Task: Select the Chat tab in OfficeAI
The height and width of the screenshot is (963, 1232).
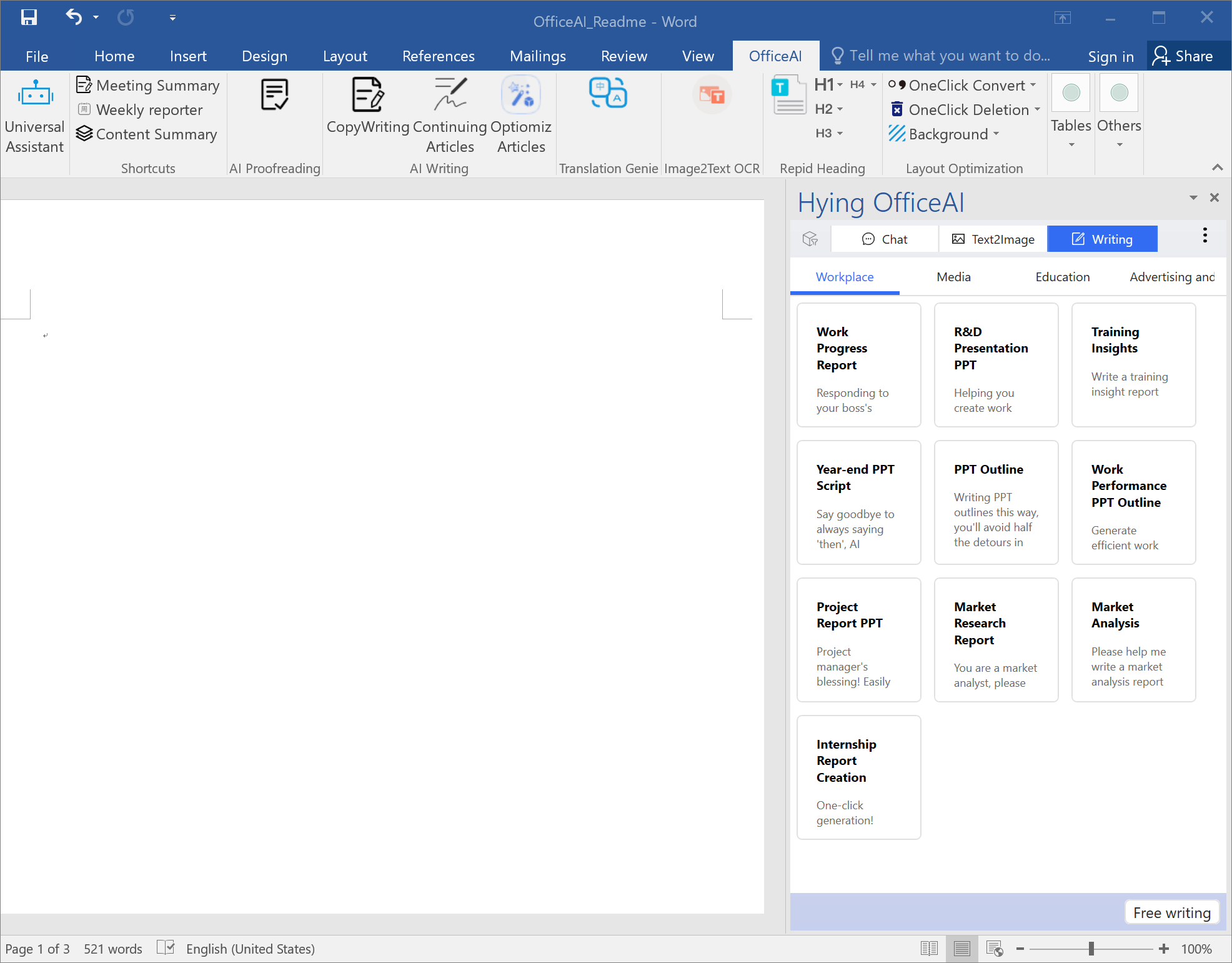Action: (885, 239)
